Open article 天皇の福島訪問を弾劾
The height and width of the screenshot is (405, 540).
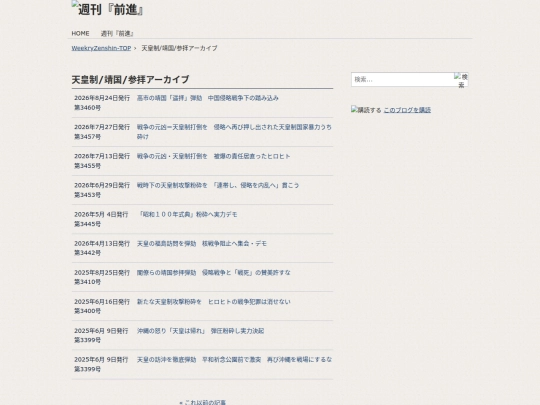[202, 243]
